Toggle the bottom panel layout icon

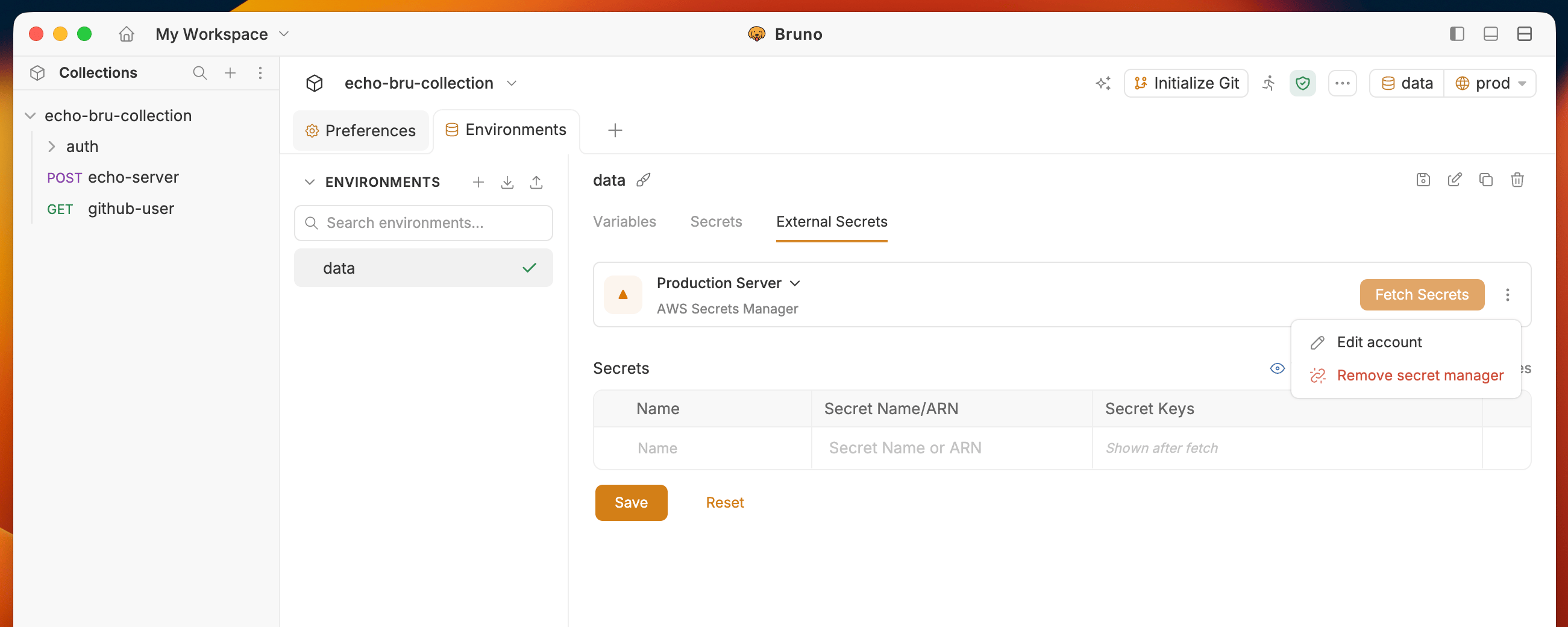click(x=1491, y=34)
